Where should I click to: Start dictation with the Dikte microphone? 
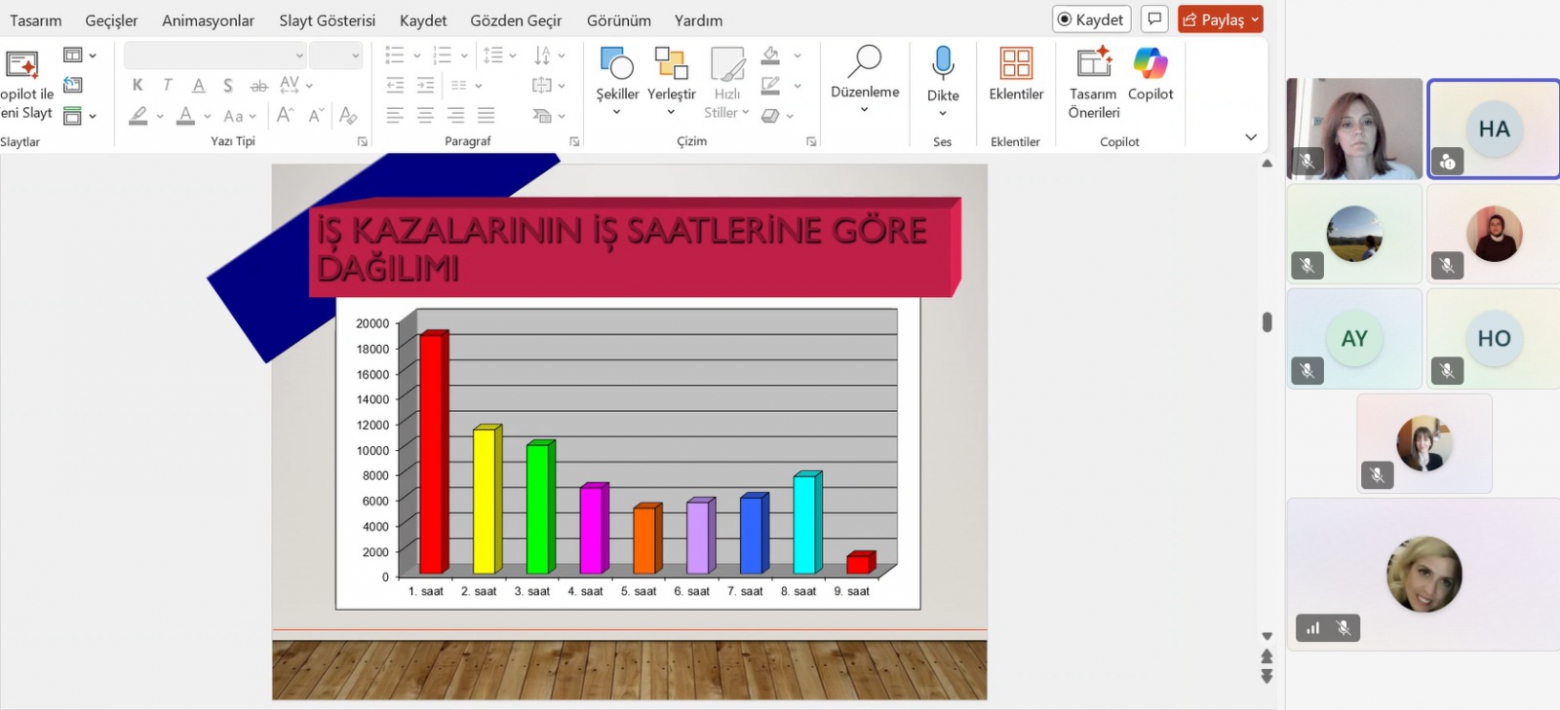(942, 64)
